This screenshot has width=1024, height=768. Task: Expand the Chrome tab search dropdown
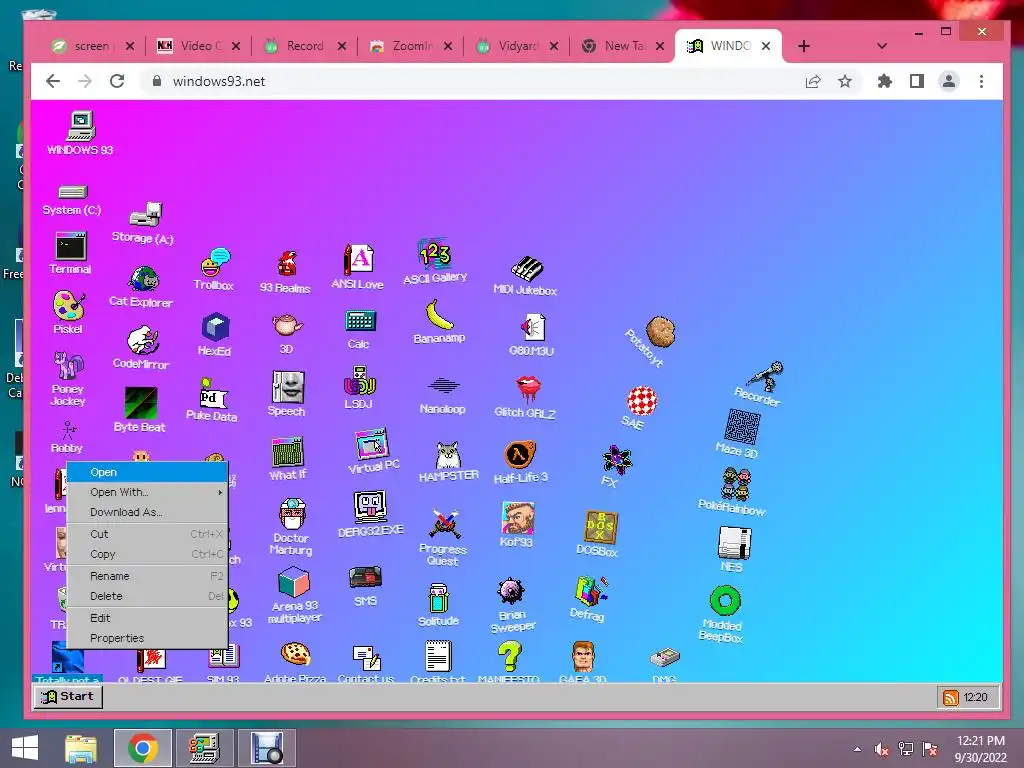tap(882, 46)
